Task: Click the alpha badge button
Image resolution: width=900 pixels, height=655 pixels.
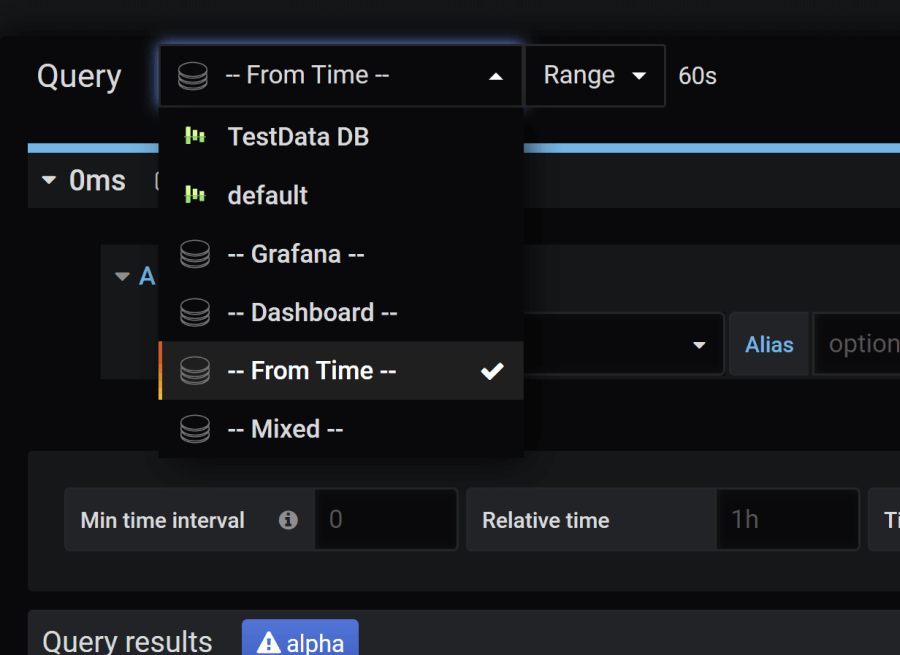Action: click(x=300, y=642)
